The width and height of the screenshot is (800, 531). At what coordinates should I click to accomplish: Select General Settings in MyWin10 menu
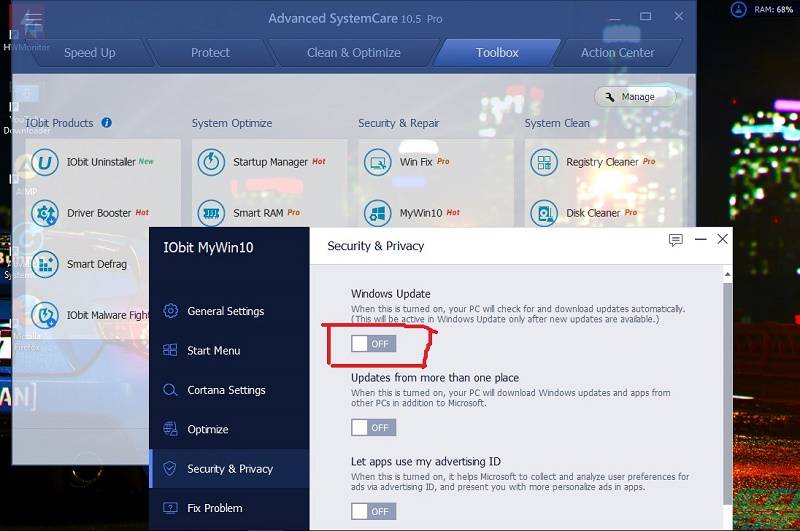tap(229, 311)
